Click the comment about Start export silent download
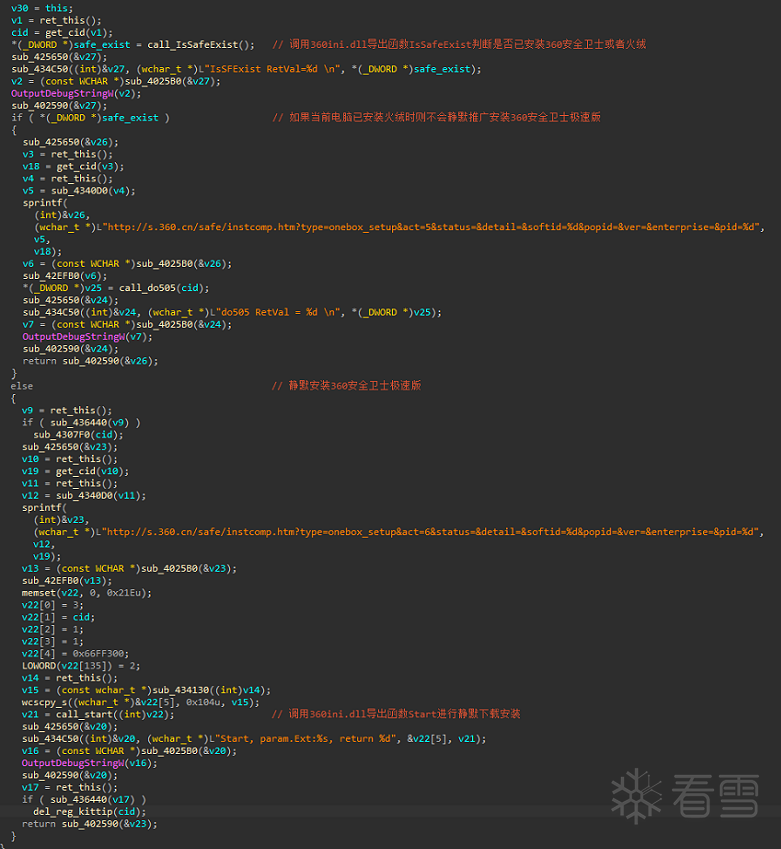The width and height of the screenshot is (781, 849). (x=396, y=714)
